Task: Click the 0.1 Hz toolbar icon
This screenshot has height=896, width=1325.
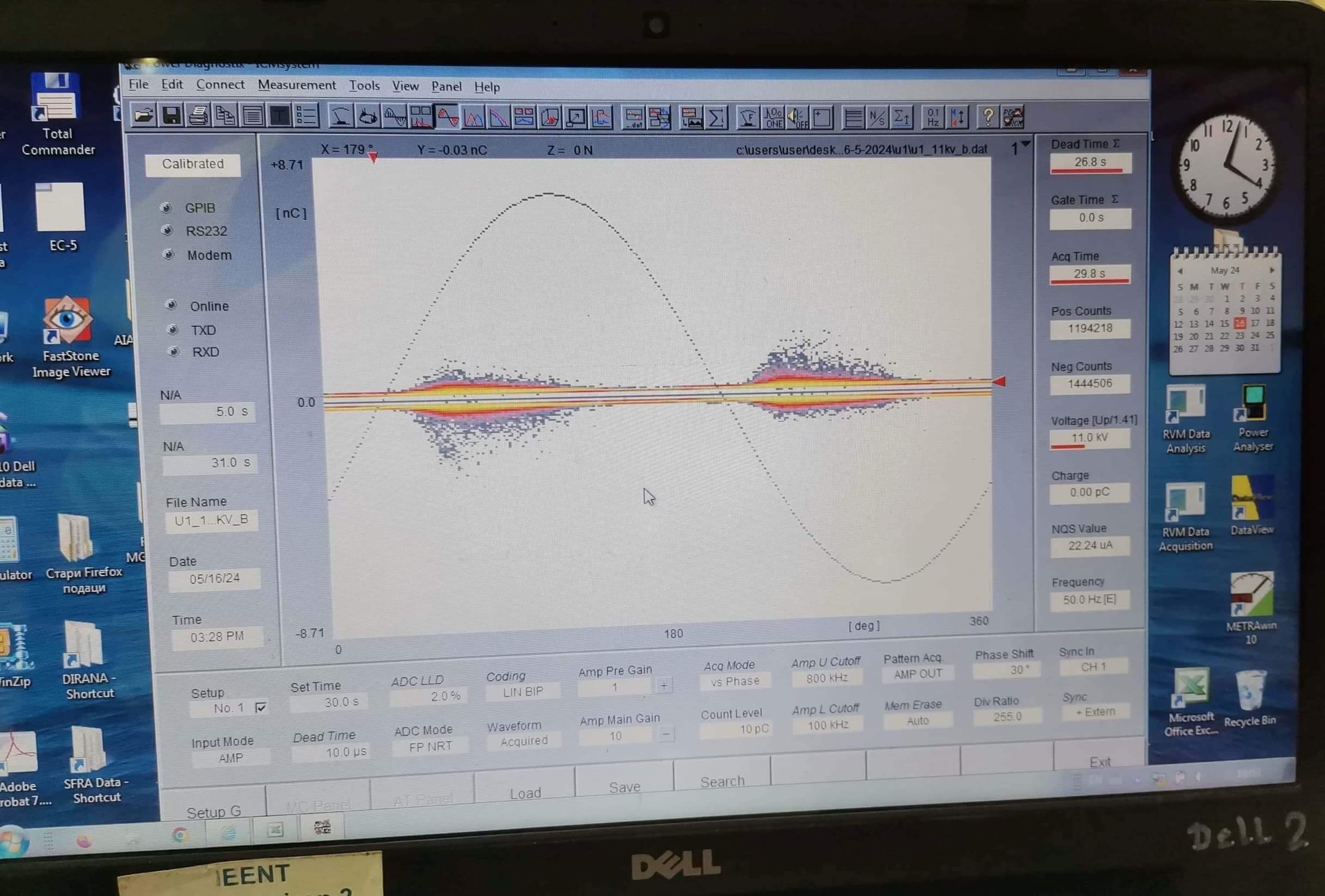Action: [x=932, y=118]
